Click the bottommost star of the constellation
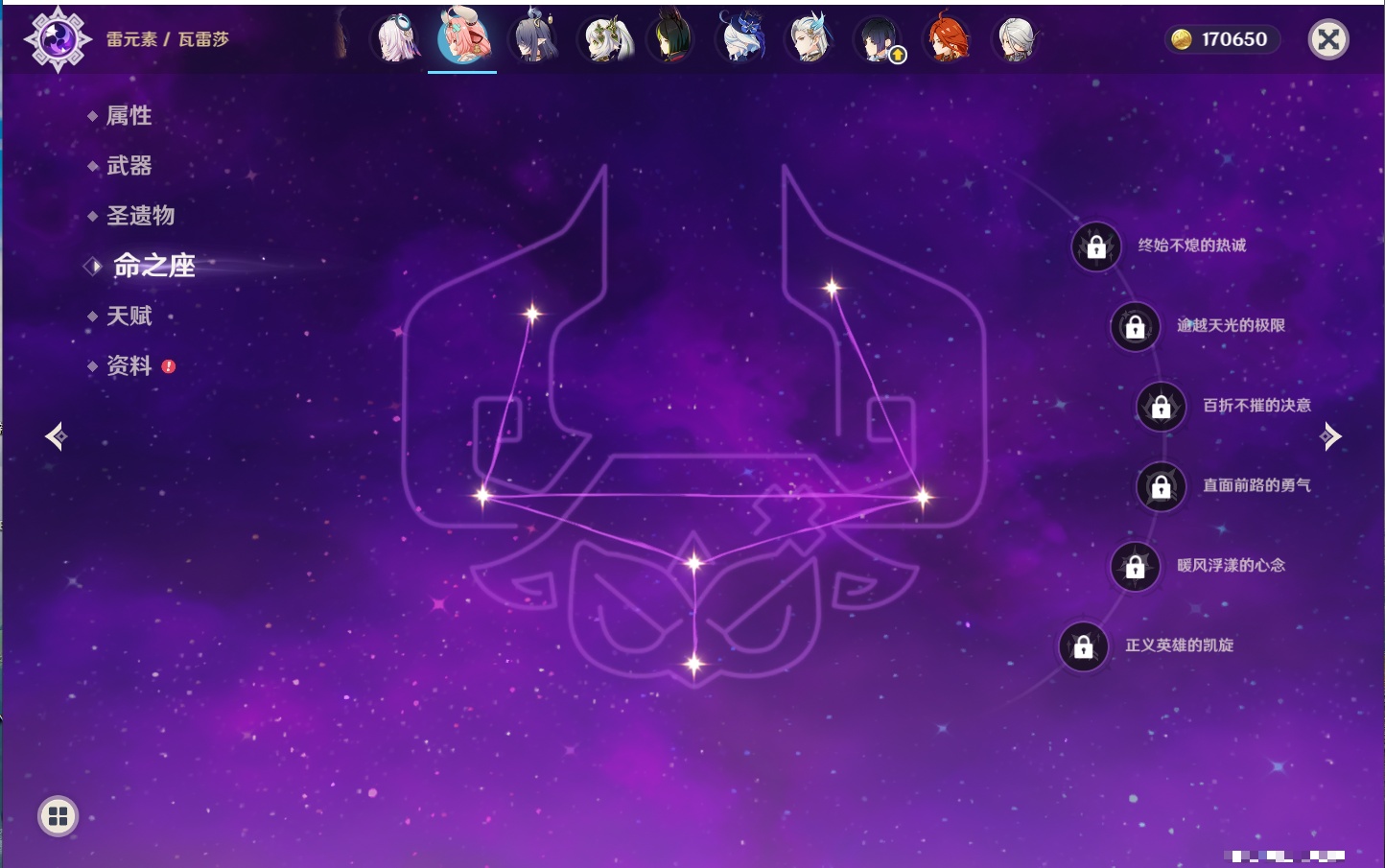The image size is (1385, 868). click(693, 664)
